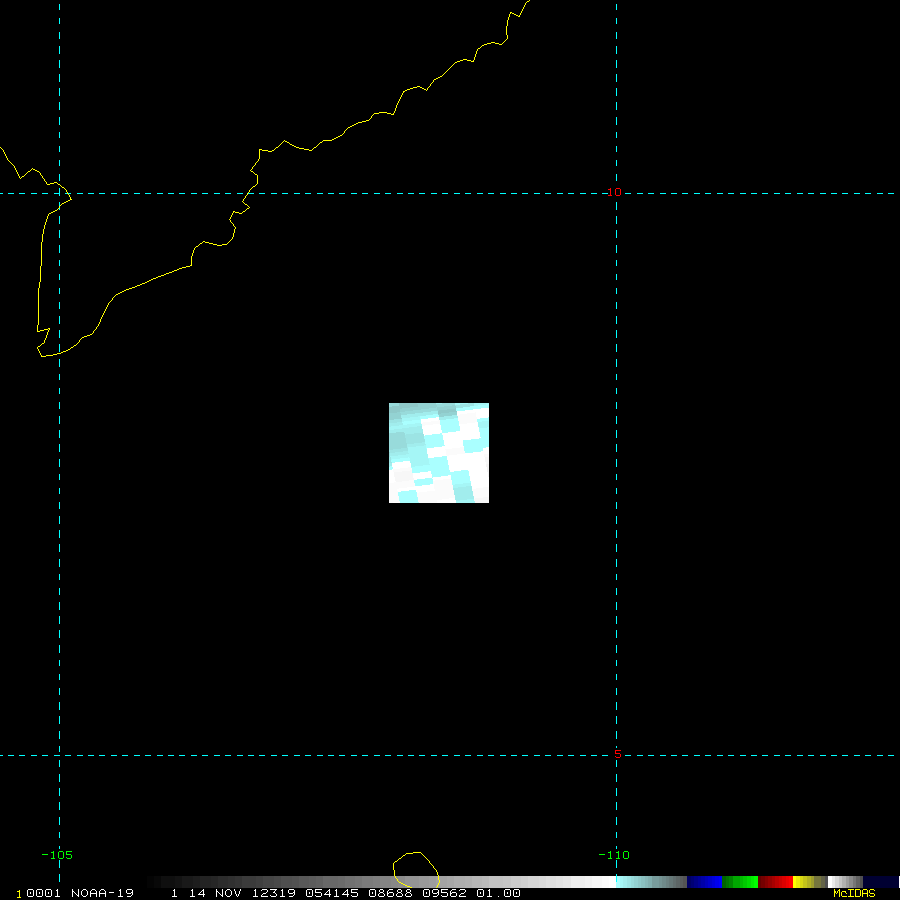The height and width of the screenshot is (900, 900).
Task: Select the yellow segment of the color bar
Action: (810, 882)
